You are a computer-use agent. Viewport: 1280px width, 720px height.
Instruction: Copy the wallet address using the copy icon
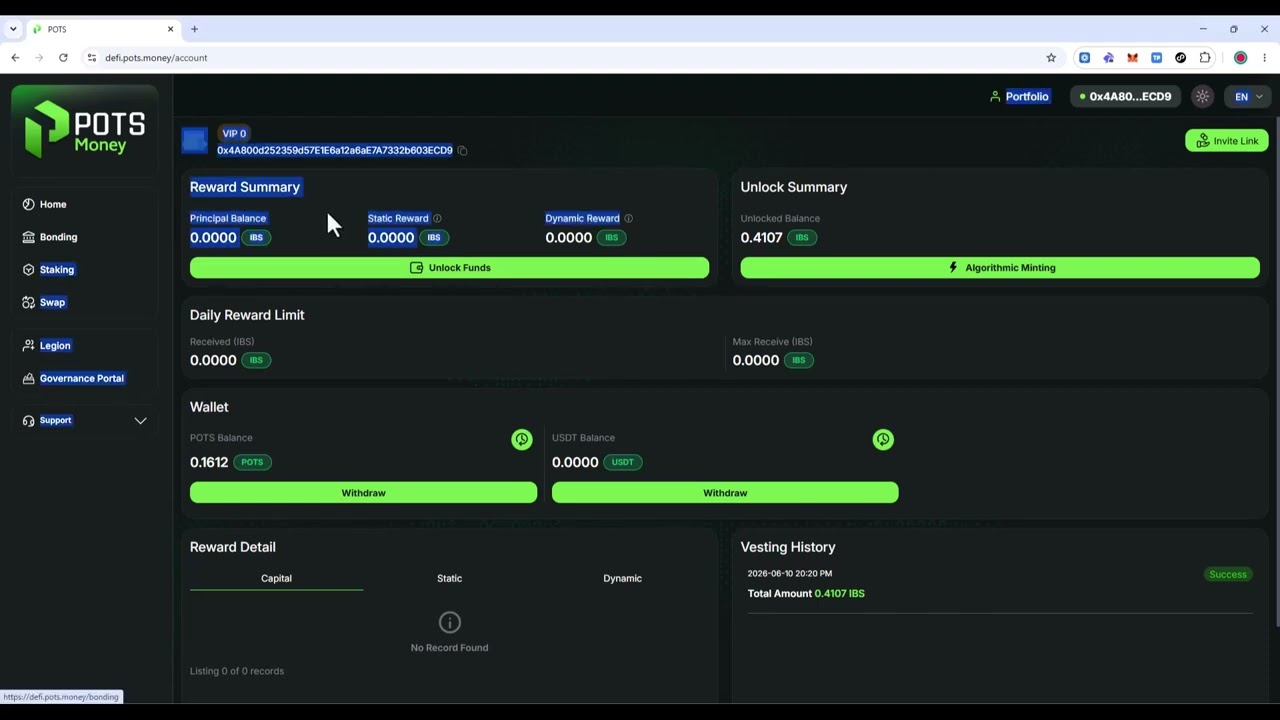tap(462, 151)
